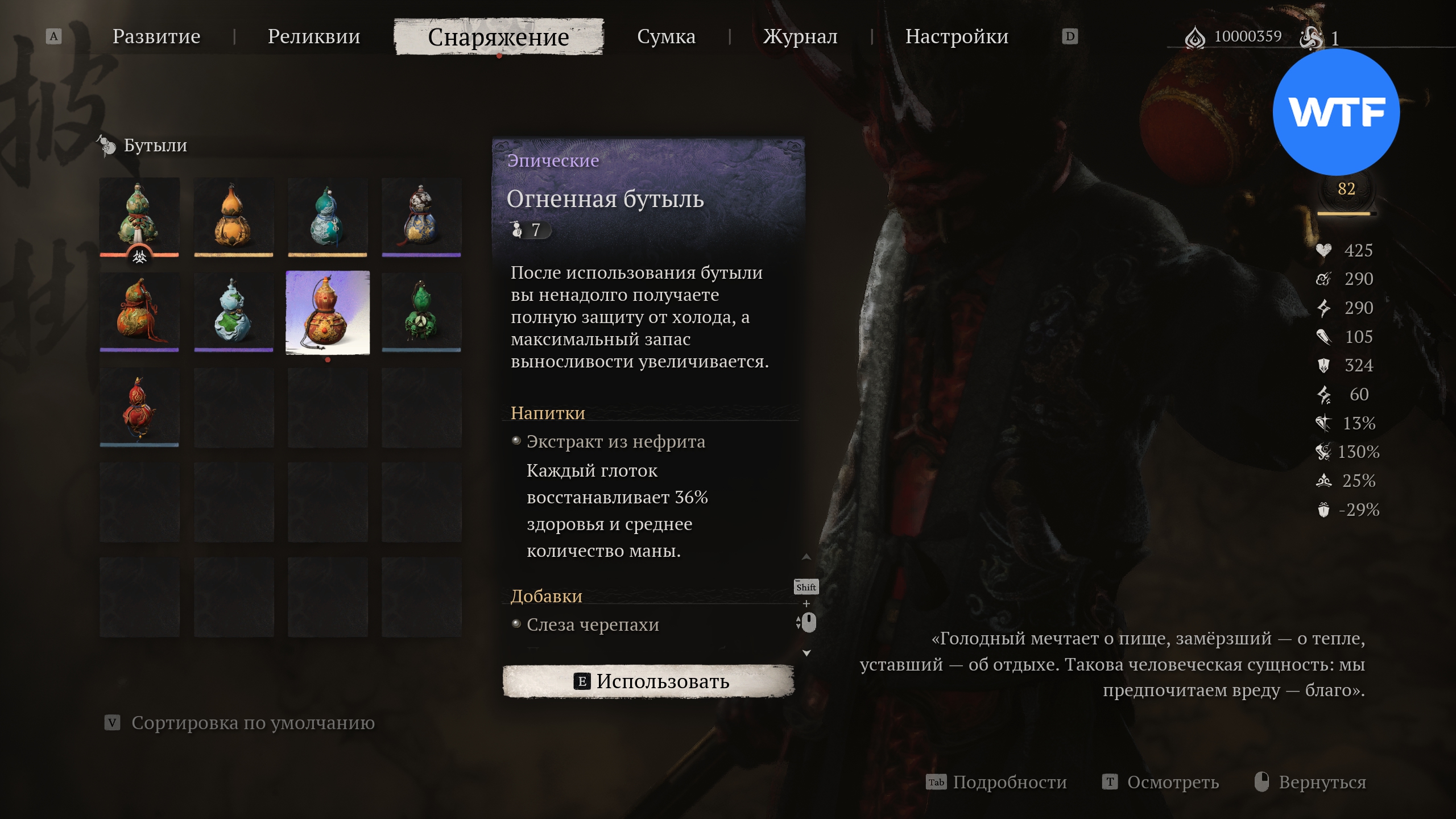This screenshot has height=819, width=1456.
Task: Open the Развитие tab
Action: 156,36
